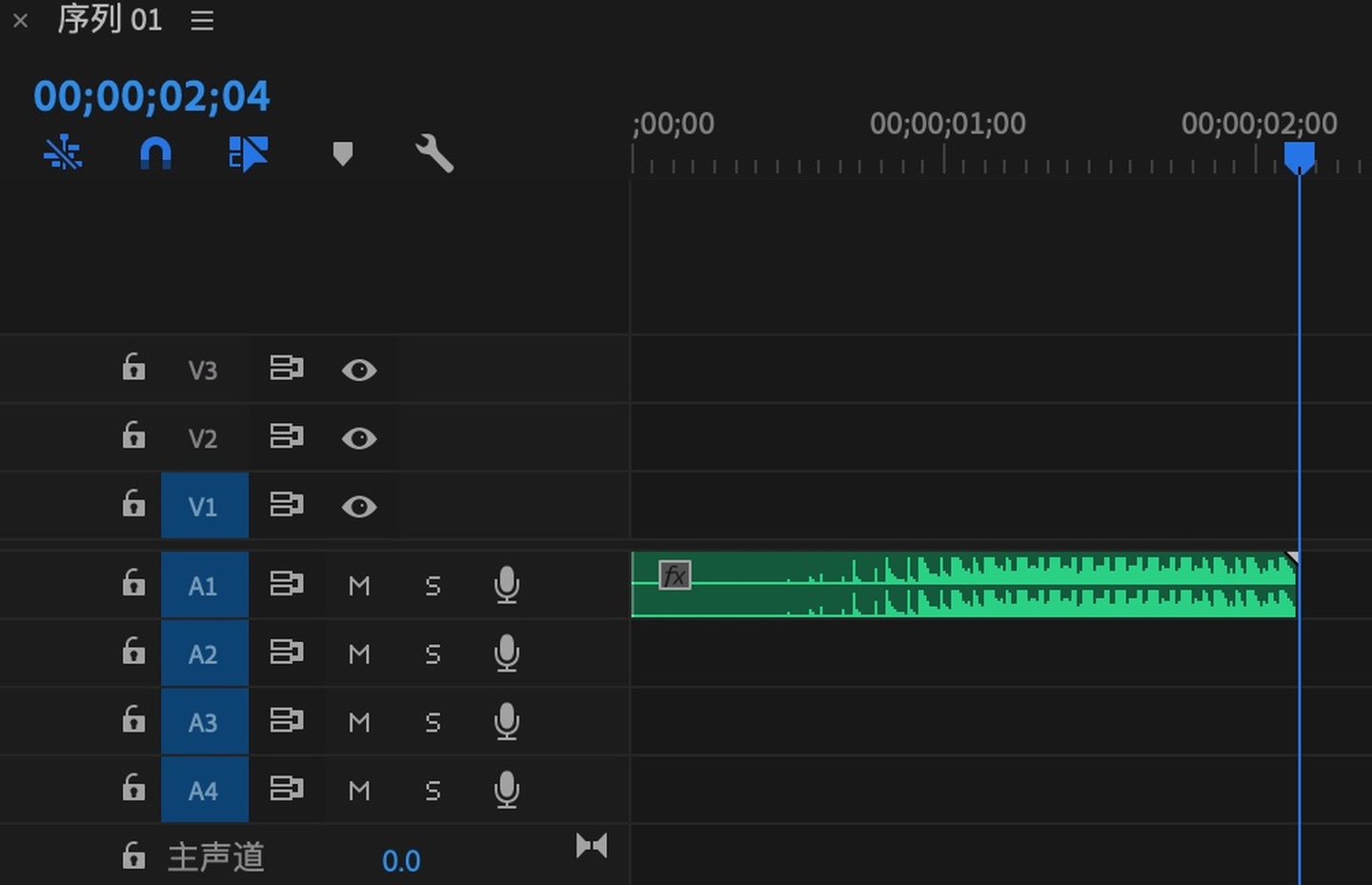Toggle sync lock for A1
Screen dimensions: 1372x885
point(286,583)
